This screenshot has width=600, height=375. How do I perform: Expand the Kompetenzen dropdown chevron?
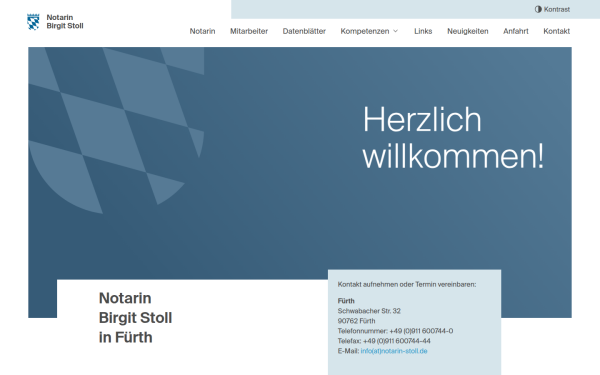(396, 31)
